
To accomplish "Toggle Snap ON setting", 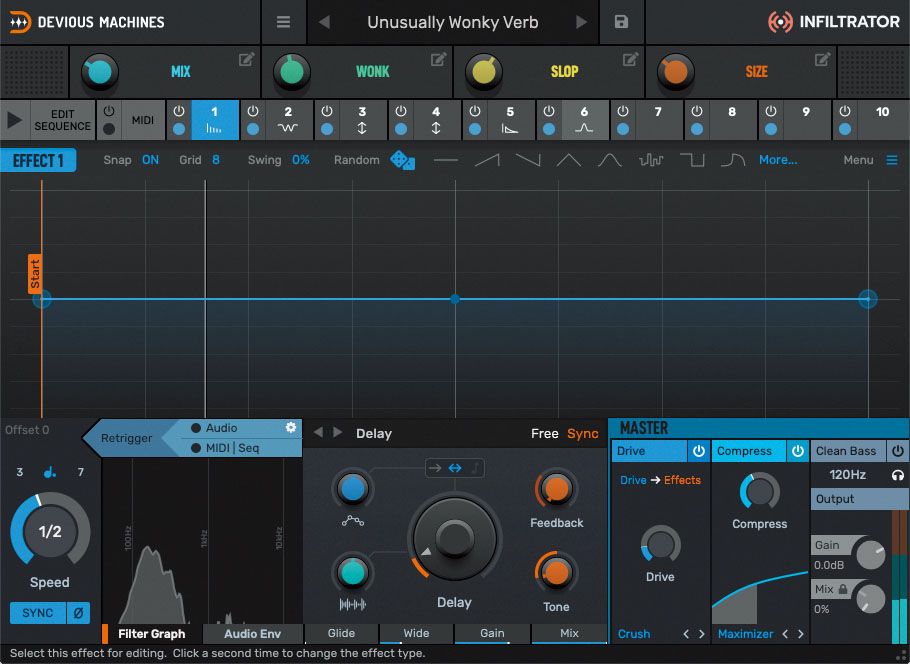I will (150, 160).
